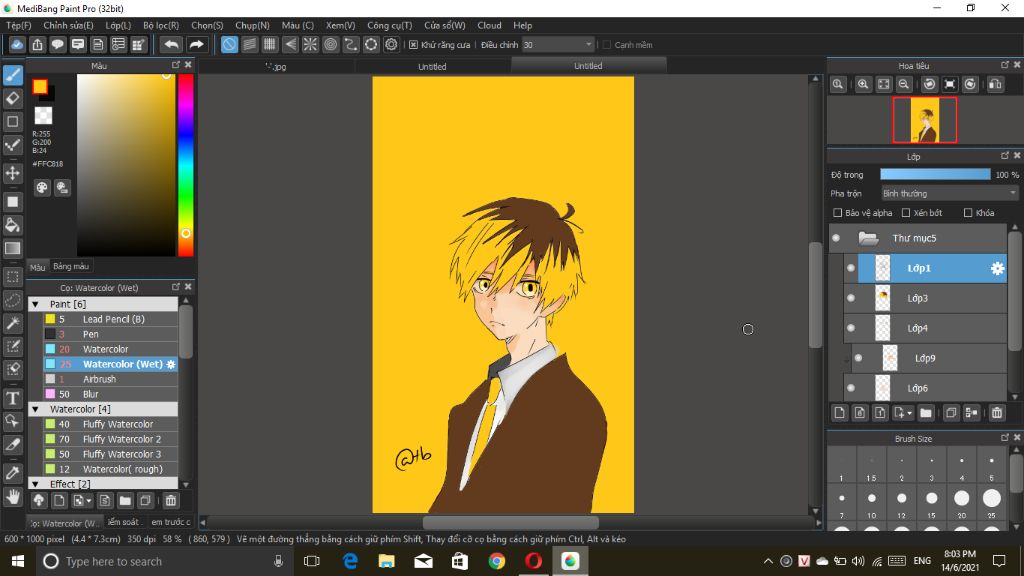Click the orange foreground color swatch
1024x576 pixels.
(x=40, y=86)
